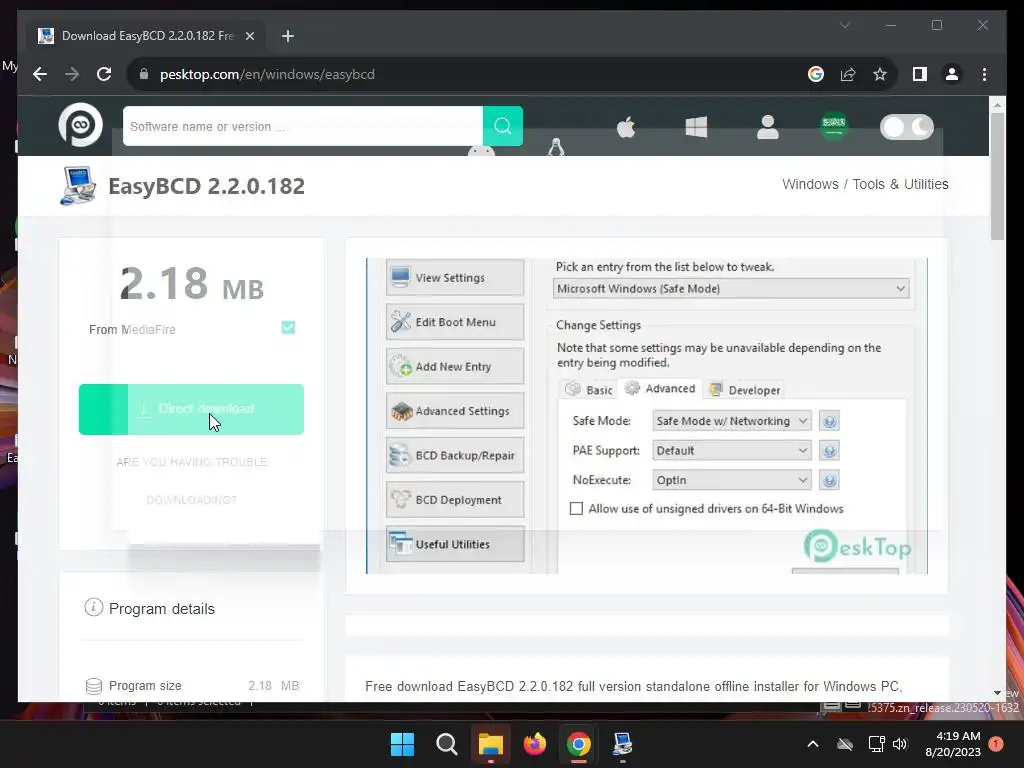Click the Software name or version search field
Screen dimensions: 1024x768
tap(303, 126)
